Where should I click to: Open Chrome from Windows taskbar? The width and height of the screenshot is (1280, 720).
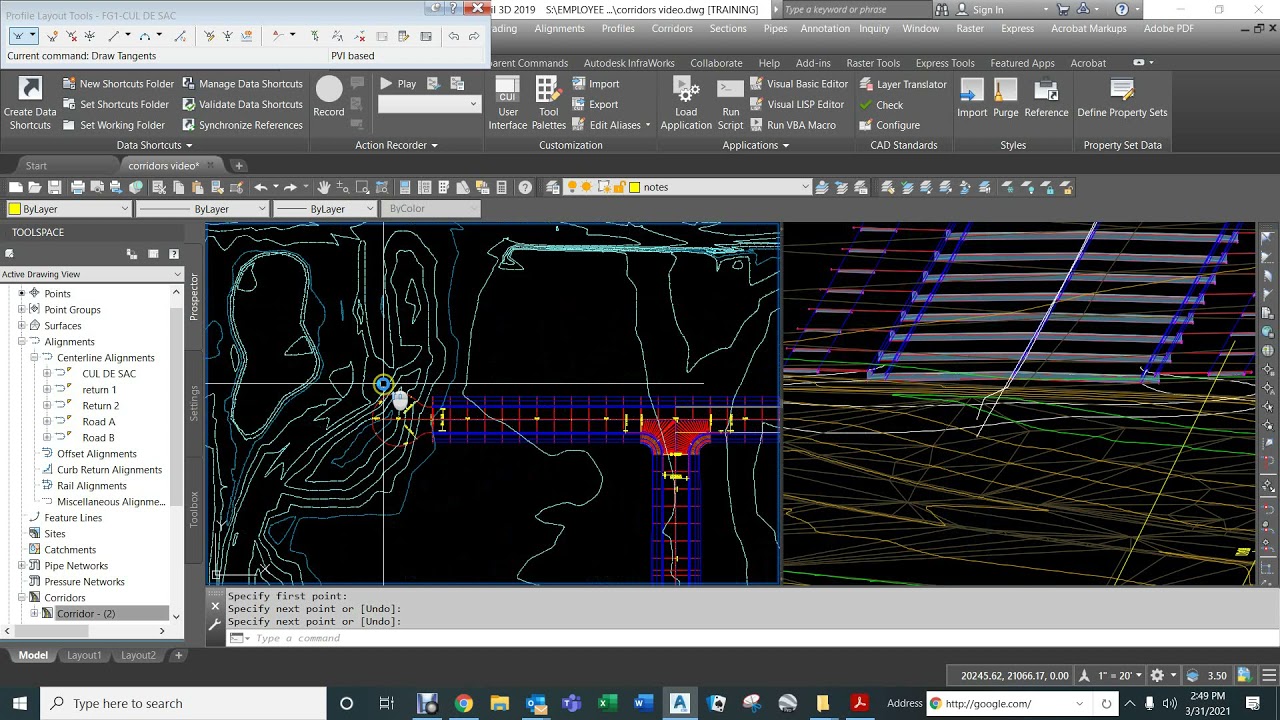pos(463,703)
